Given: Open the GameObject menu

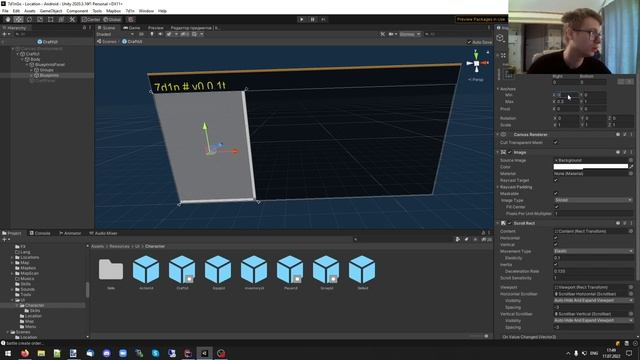Looking at the screenshot, I should pyautogui.click(x=51, y=11).
